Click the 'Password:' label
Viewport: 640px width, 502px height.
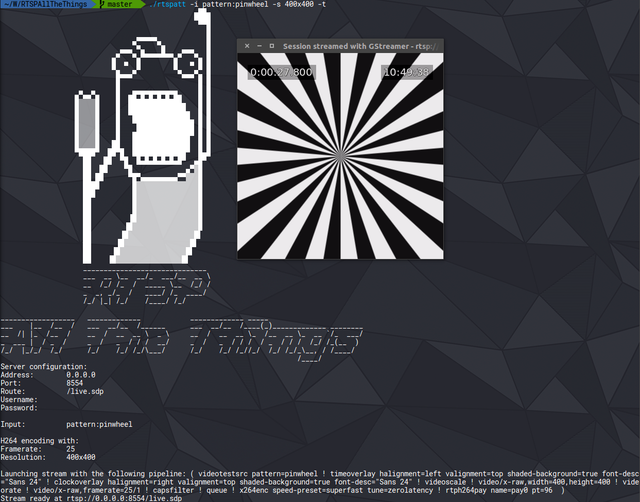pos(19,408)
